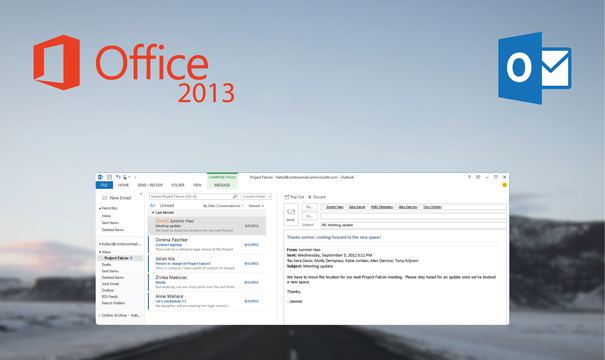Filter the list to Unread messages
Viewport: 605px width, 360px height.
pos(167,206)
